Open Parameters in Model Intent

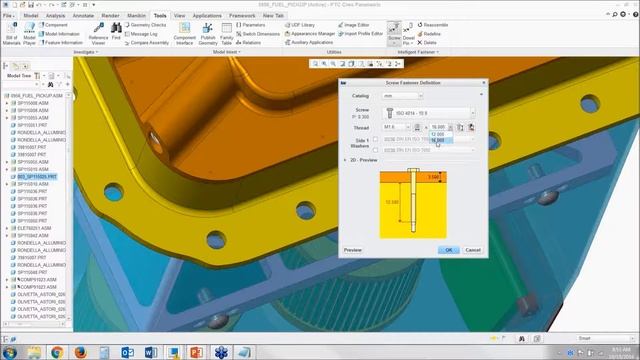click(x=251, y=25)
